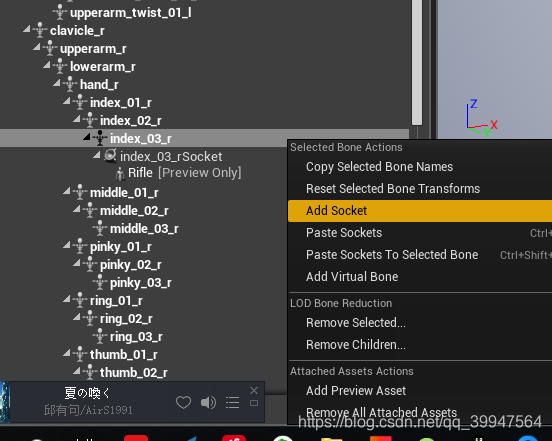Click the bone icon beside ring_01_r
The width and height of the screenshot is (552, 441).
point(80,300)
